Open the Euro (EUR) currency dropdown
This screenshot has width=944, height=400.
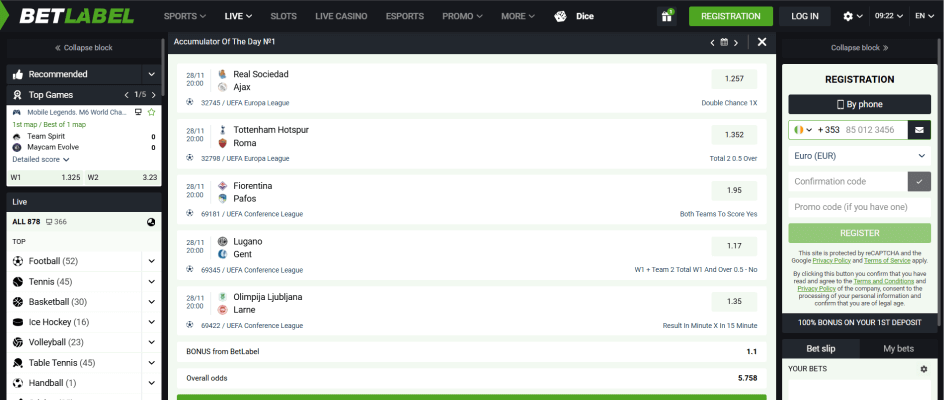860,155
